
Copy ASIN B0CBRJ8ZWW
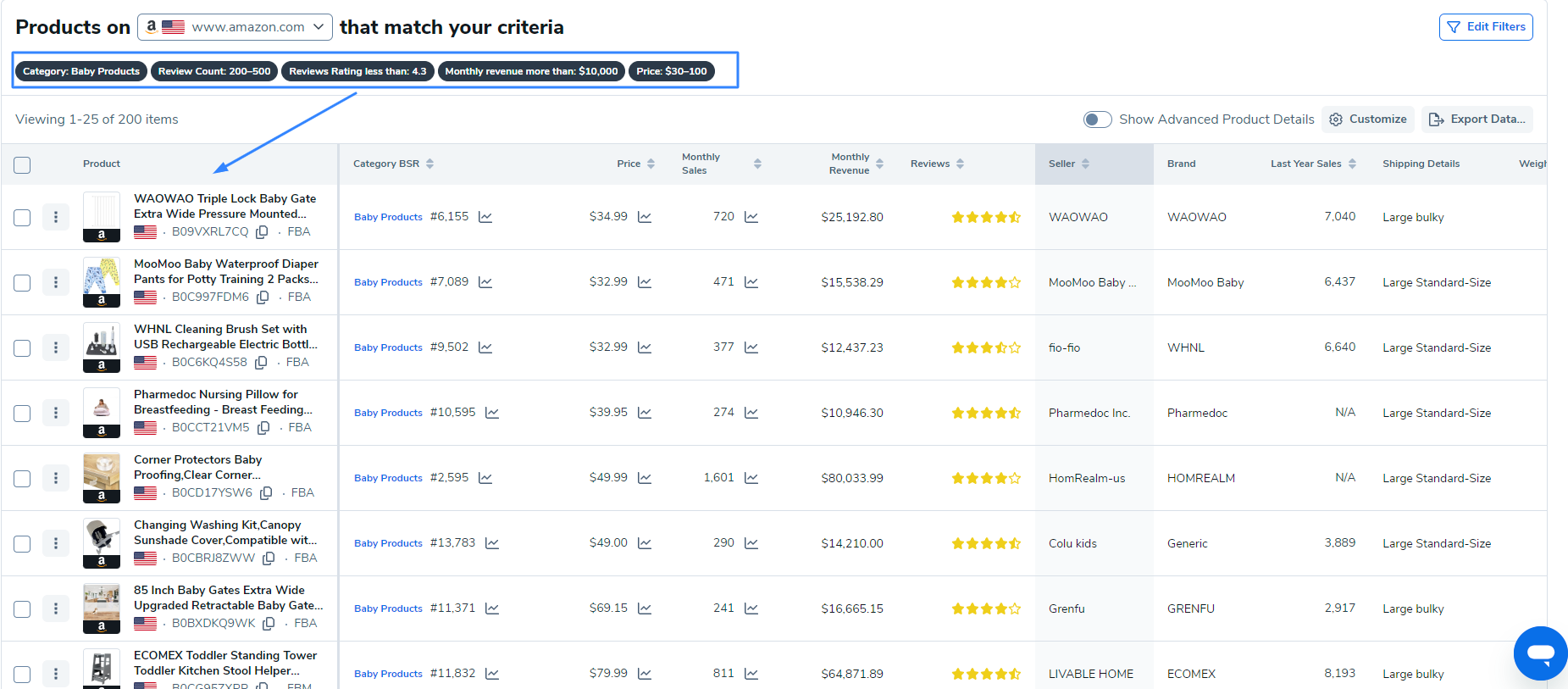point(269,558)
